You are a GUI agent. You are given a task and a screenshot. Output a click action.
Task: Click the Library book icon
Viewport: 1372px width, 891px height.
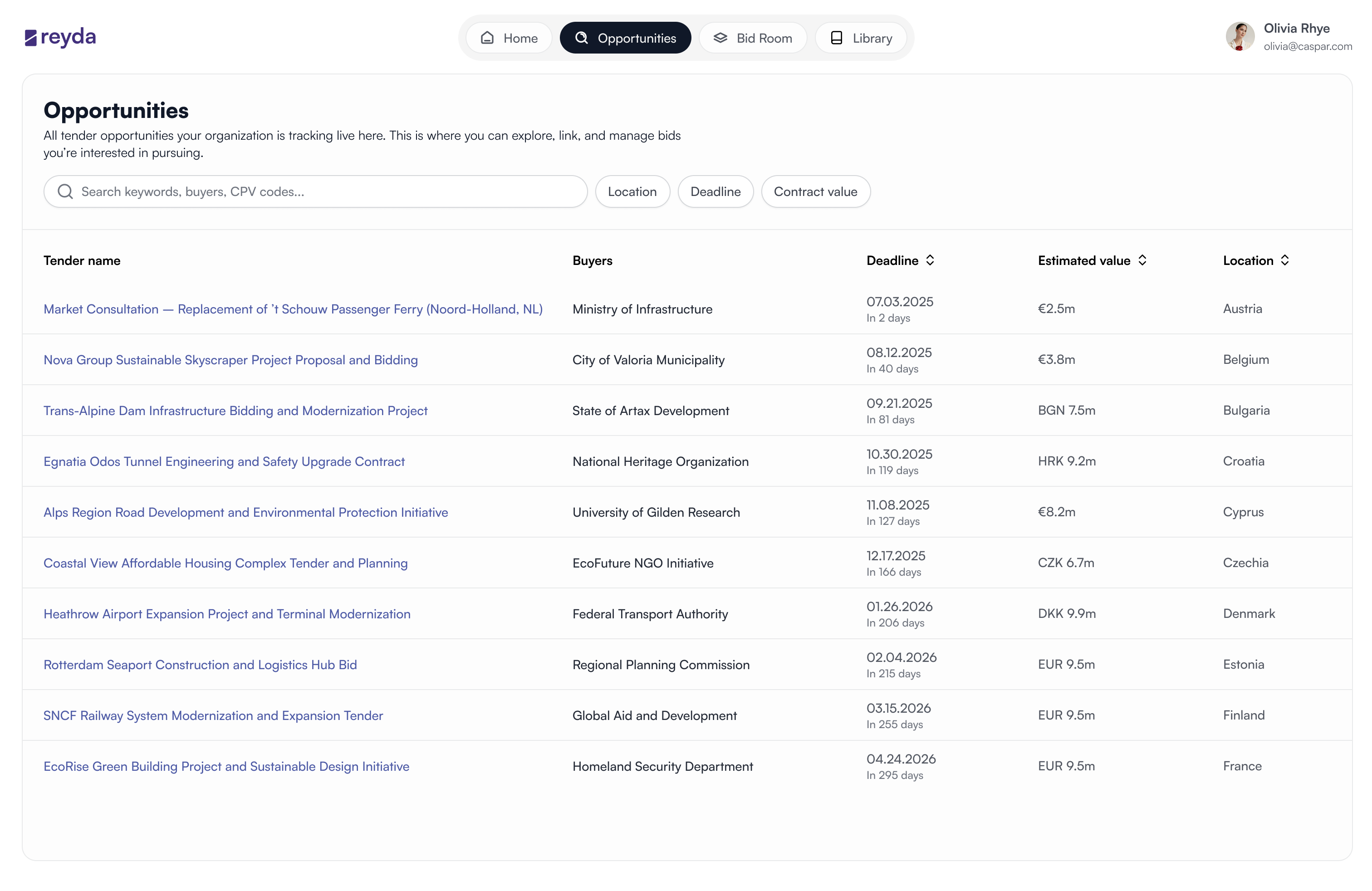[x=837, y=38]
